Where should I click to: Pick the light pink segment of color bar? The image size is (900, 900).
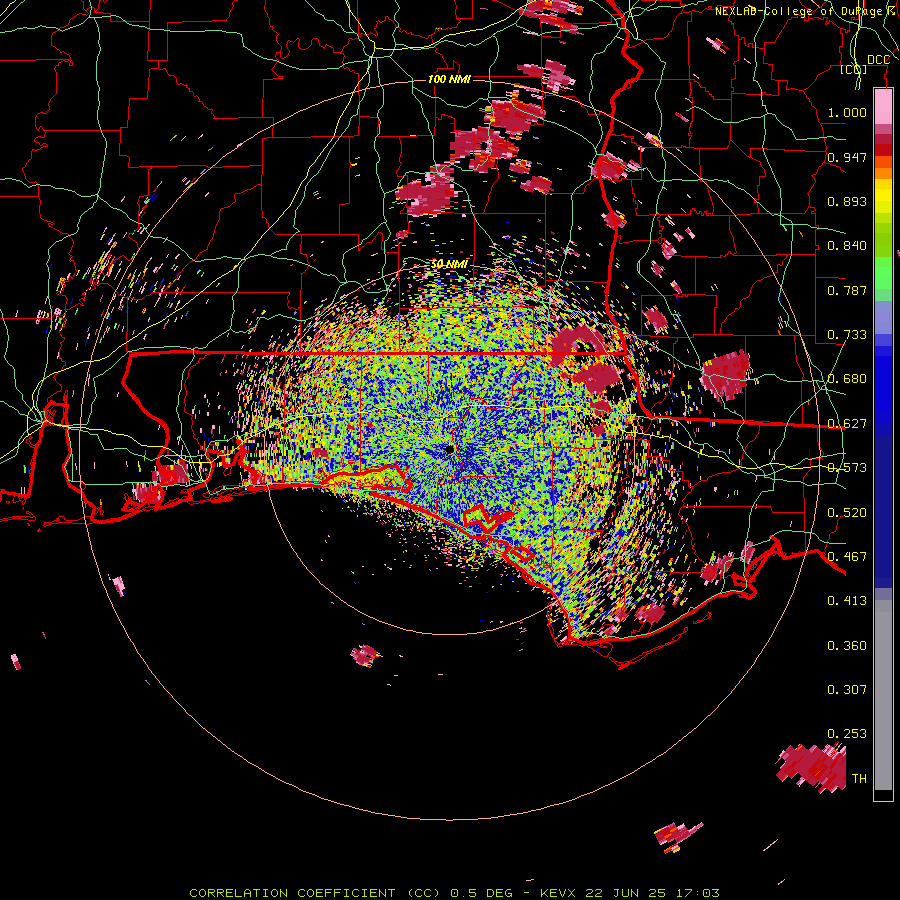click(x=883, y=107)
